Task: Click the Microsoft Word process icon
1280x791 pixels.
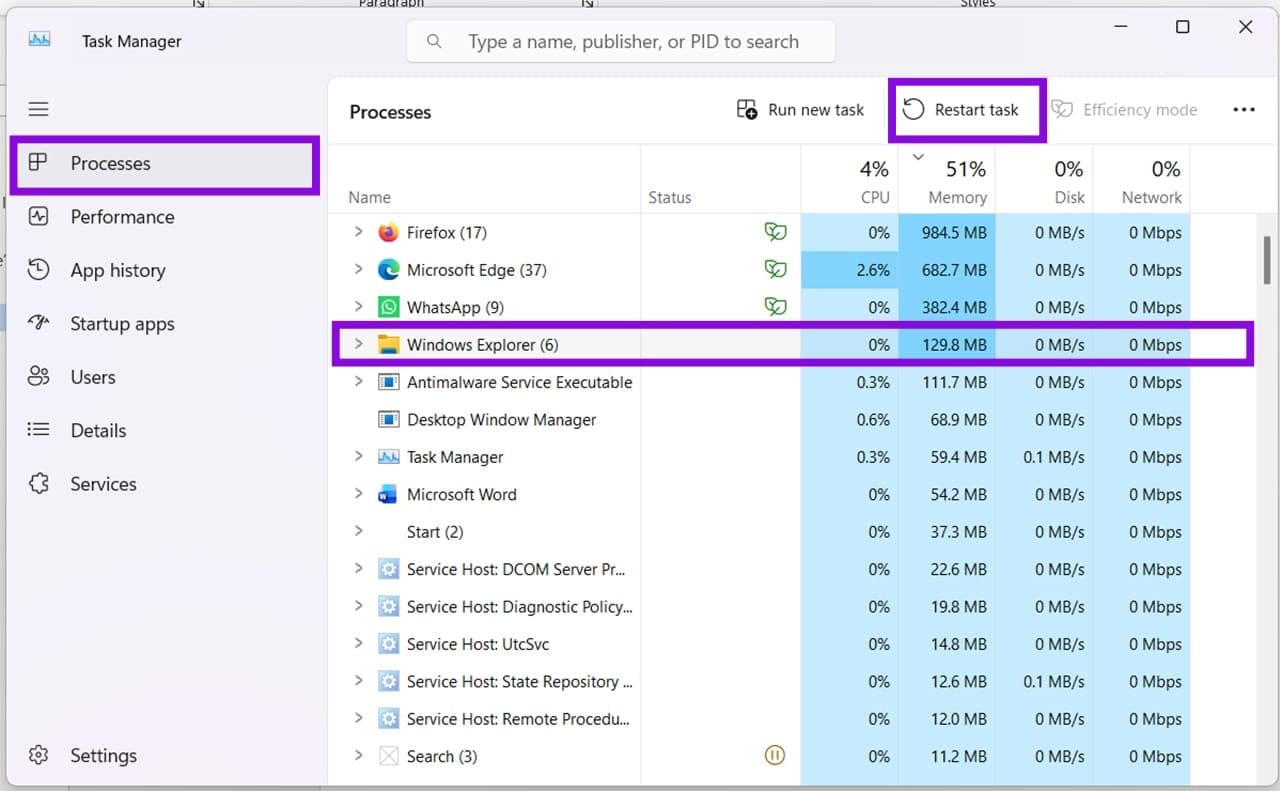Action: [x=388, y=494]
